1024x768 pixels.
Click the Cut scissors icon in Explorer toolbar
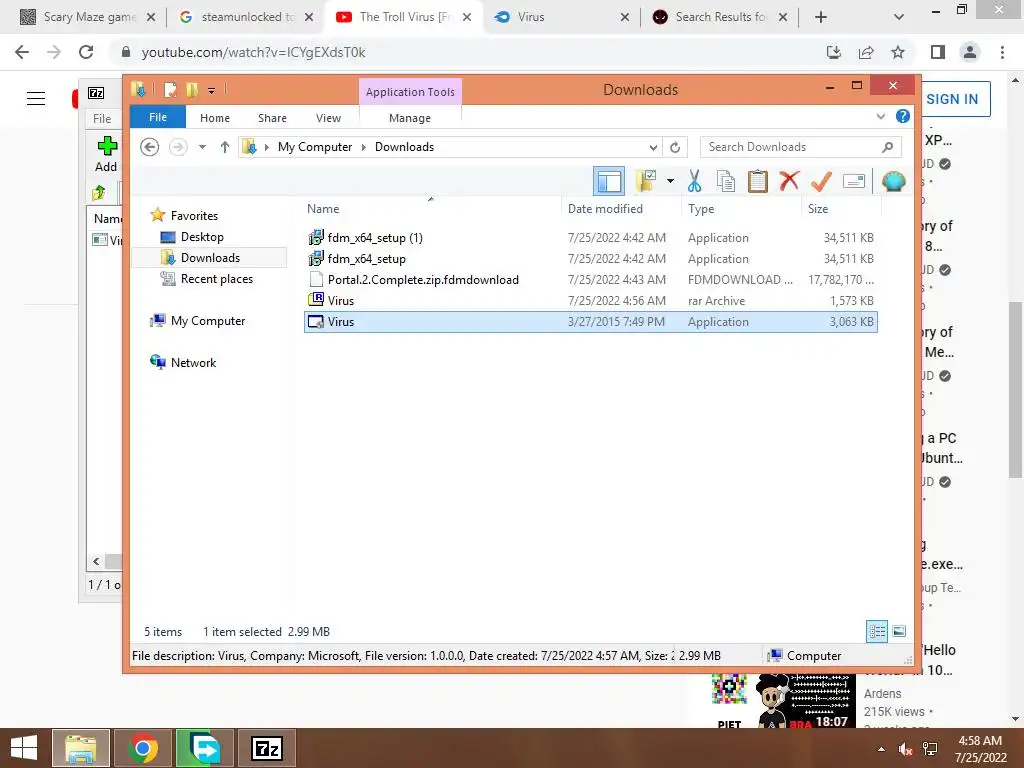(x=694, y=181)
